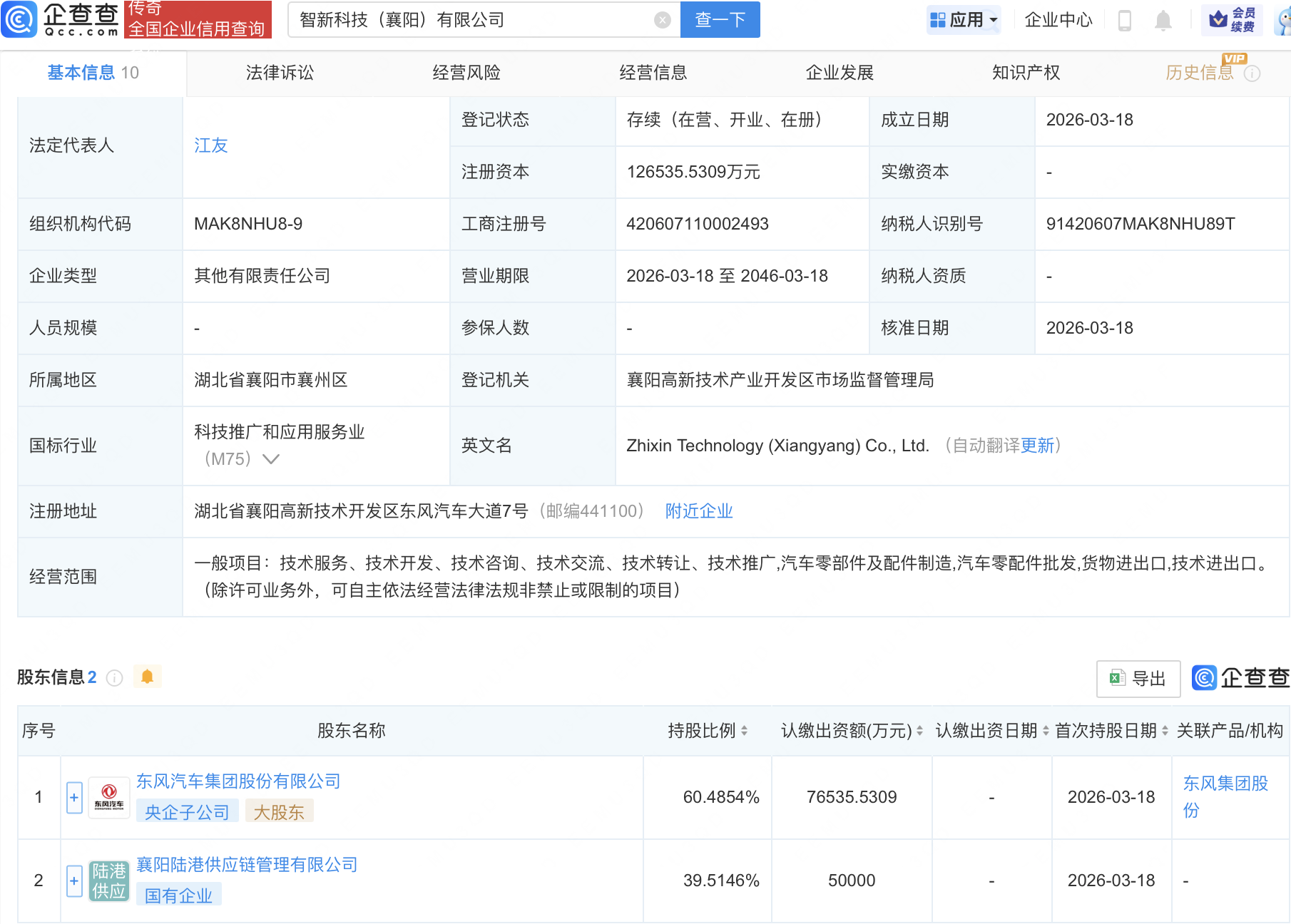Open the 知识产权 tab
Viewport: 1291px width, 924px height.
click(x=1025, y=72)
